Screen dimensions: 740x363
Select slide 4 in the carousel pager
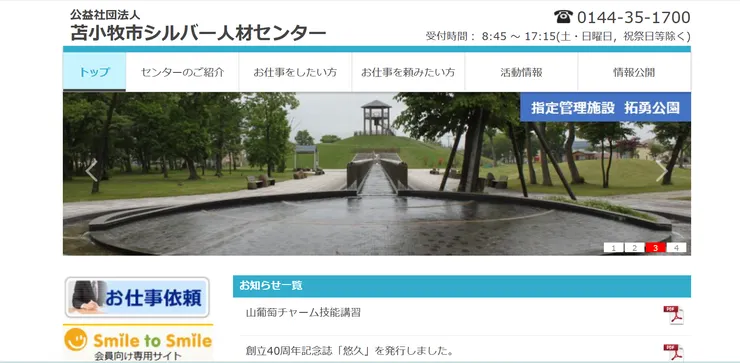pos(676,248)
